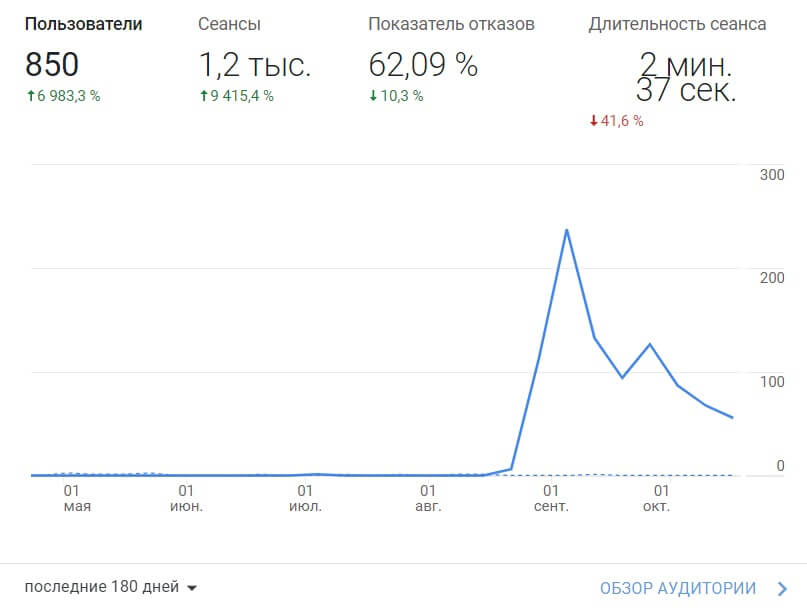Click the green down arrow beside 10,3 %
Screen dimensions: 807x612
[x=373, y=97]
